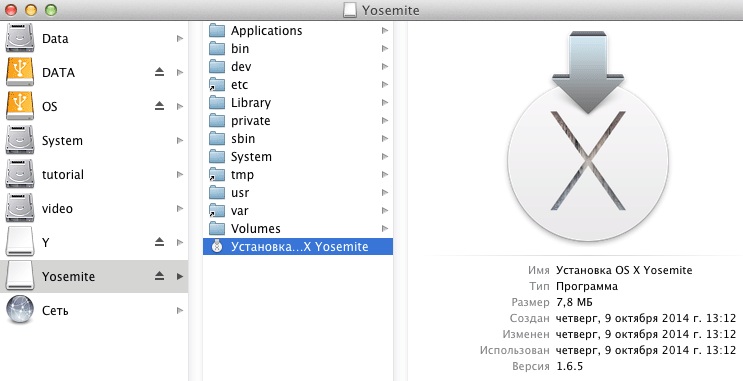743x381 pixels.
Task: Select the Сеть network label
Action: [x=55, y=311]
